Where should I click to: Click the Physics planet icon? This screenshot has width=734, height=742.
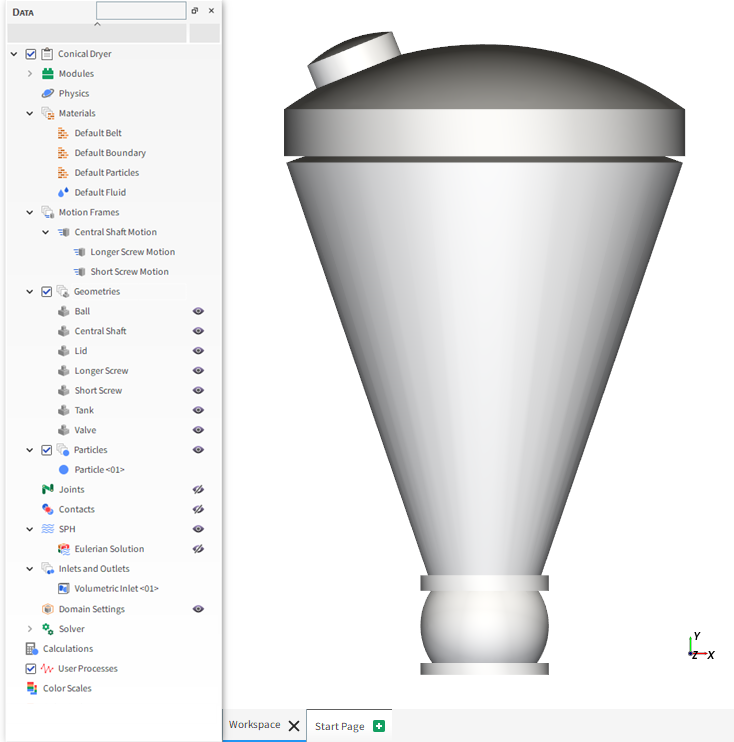point(47,93)
